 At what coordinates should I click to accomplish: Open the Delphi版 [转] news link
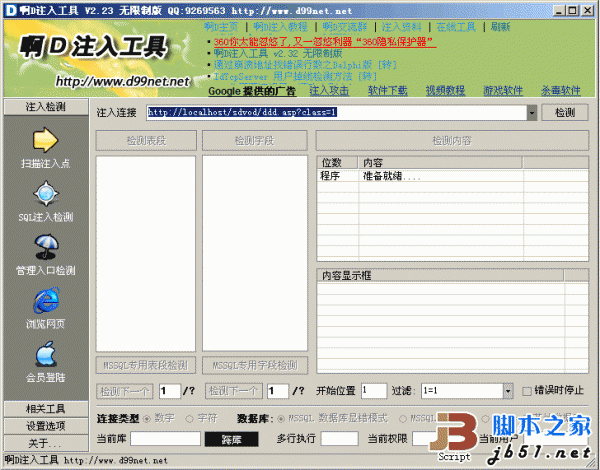pos(305,65)
